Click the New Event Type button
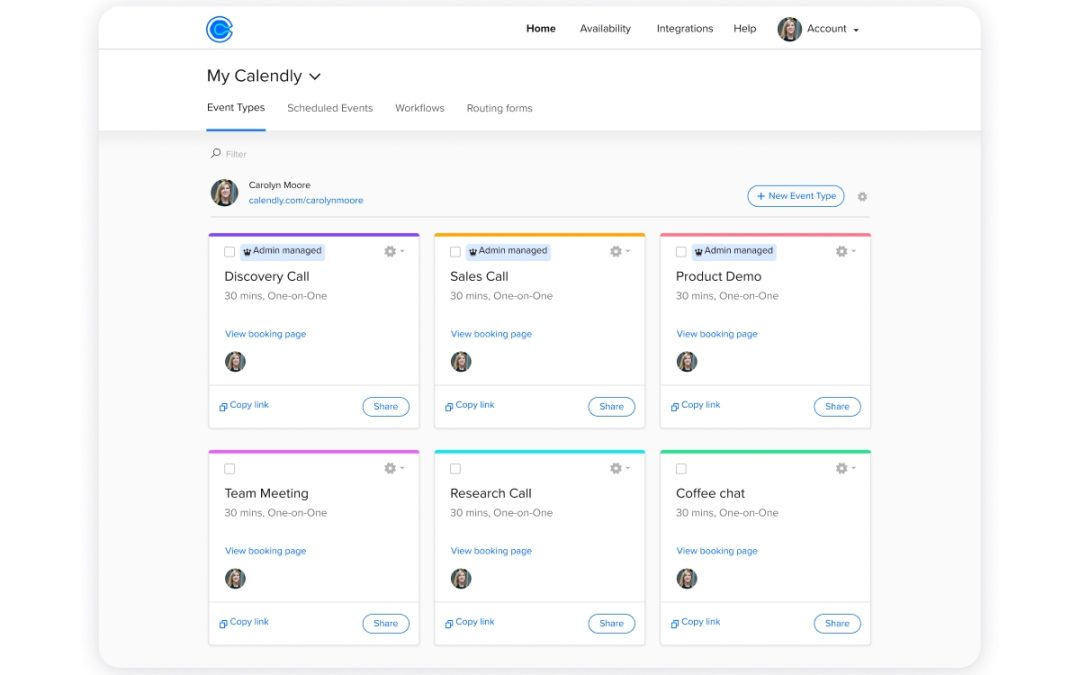This screenshot has width=1080, height=675. [x=796, y=196]
